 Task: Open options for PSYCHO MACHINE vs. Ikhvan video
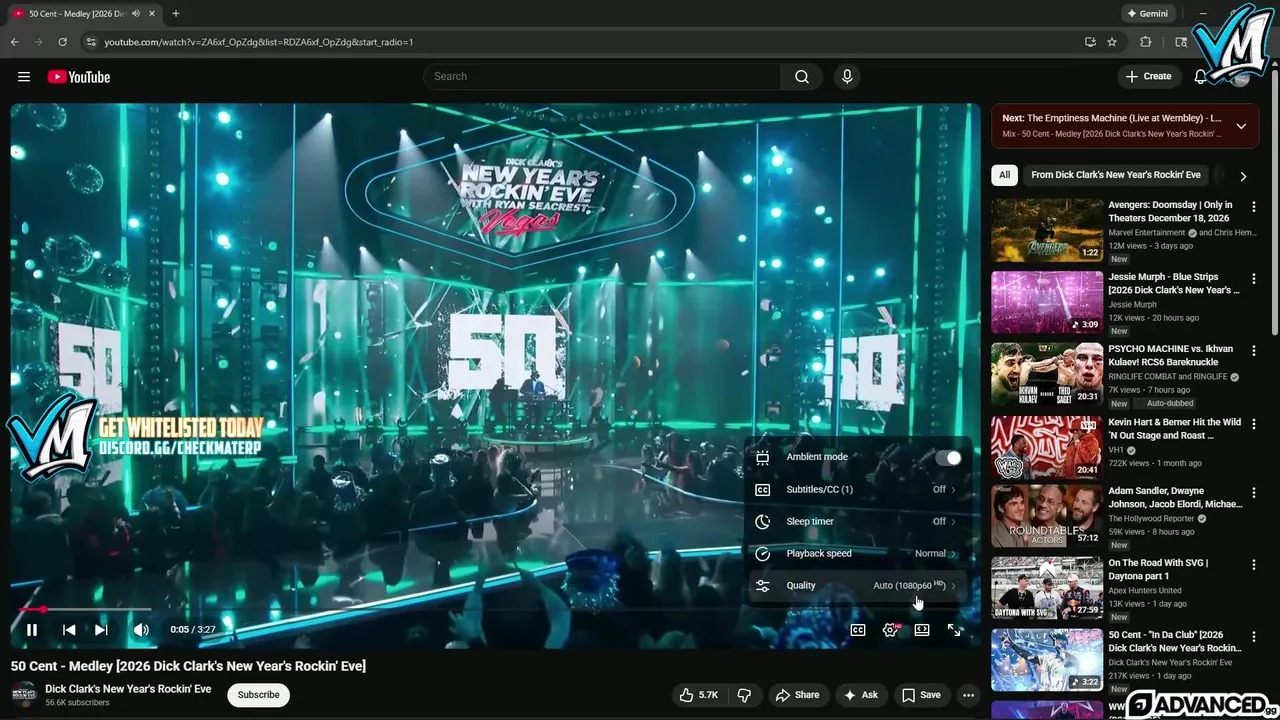coord(1254,351)
